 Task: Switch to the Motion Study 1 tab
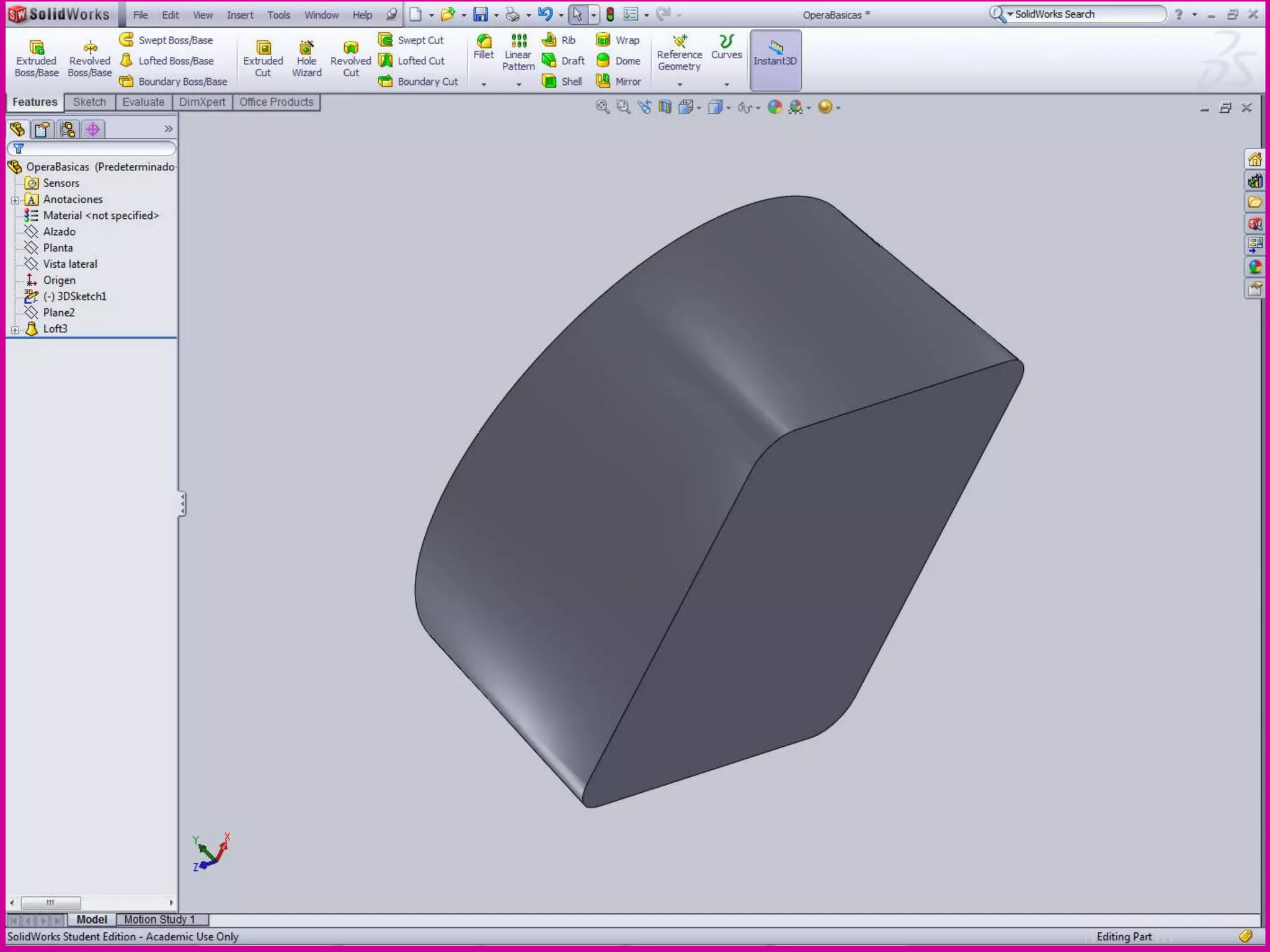pyautogui.click(x=159, y=919)
